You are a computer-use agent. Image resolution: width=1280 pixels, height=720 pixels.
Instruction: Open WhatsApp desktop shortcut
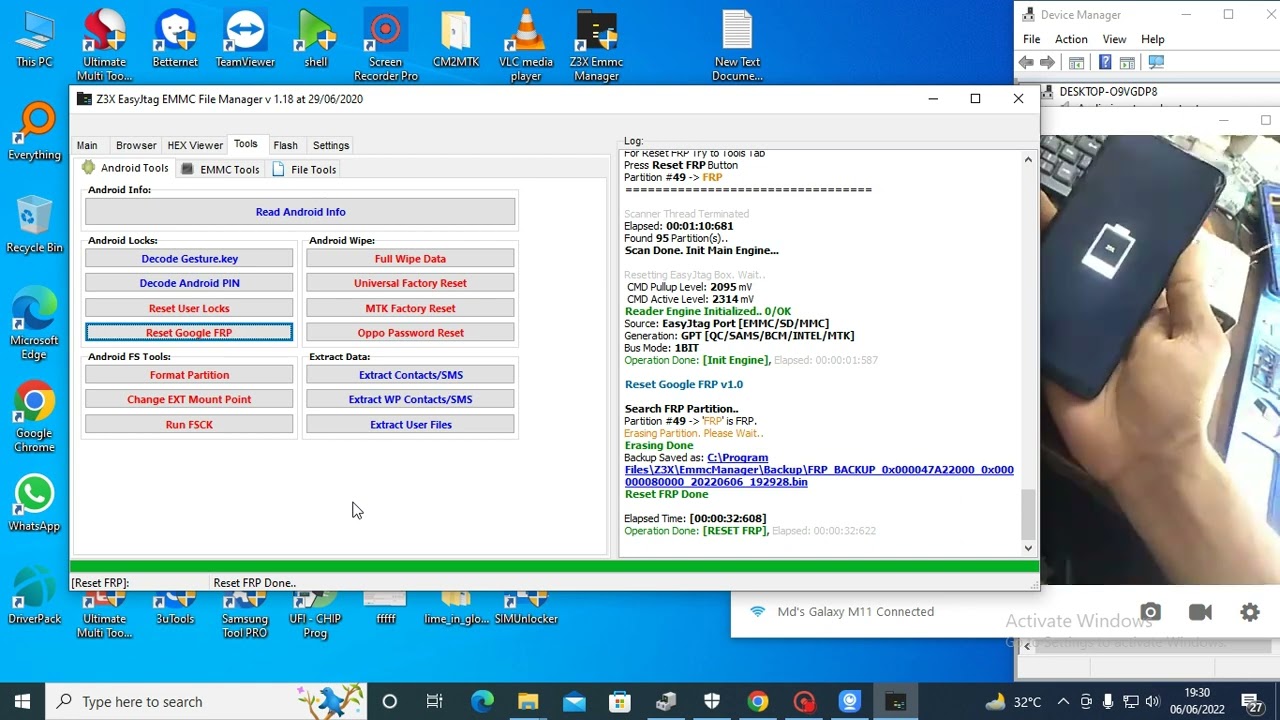[34, 503]
